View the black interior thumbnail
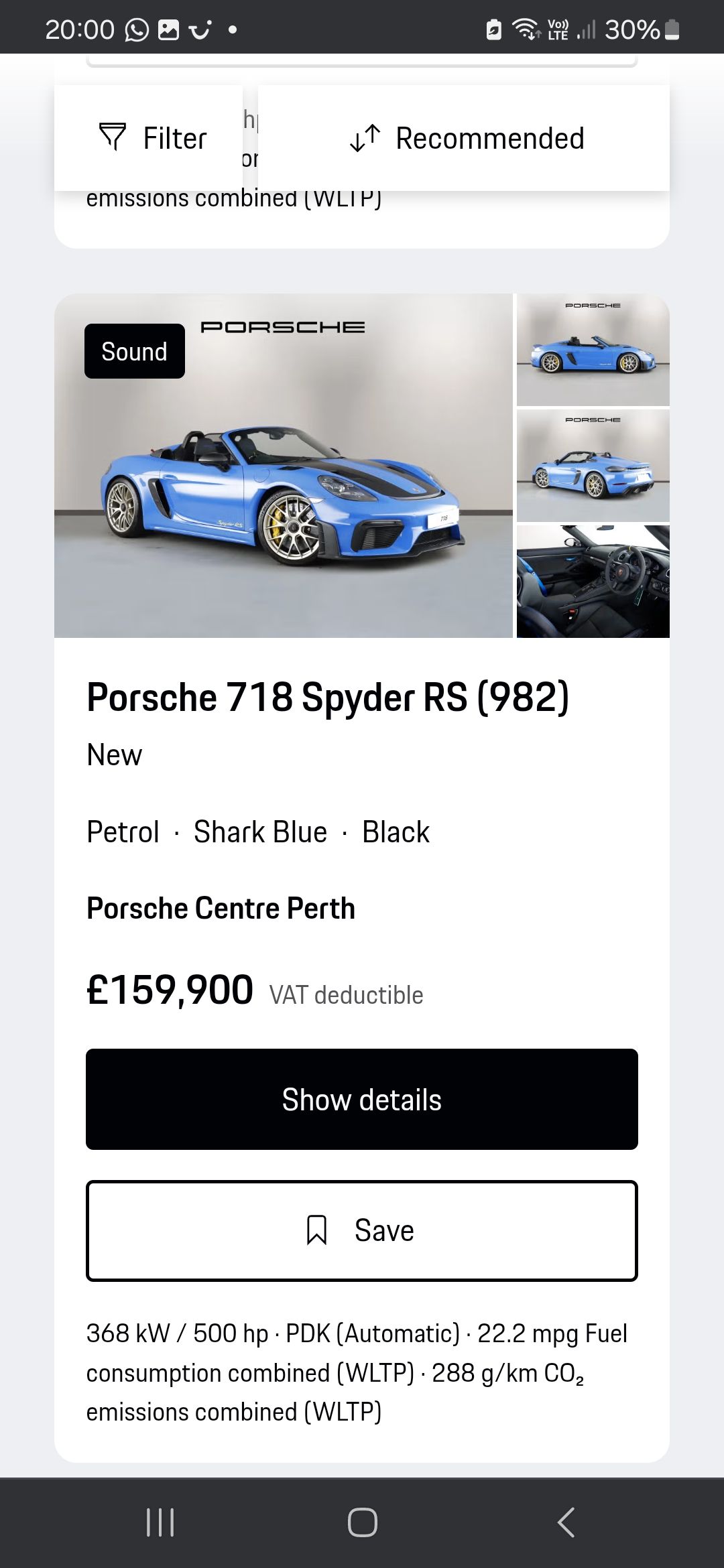Viewport: 724px width, 1568px height. click(x=593, y=581)
